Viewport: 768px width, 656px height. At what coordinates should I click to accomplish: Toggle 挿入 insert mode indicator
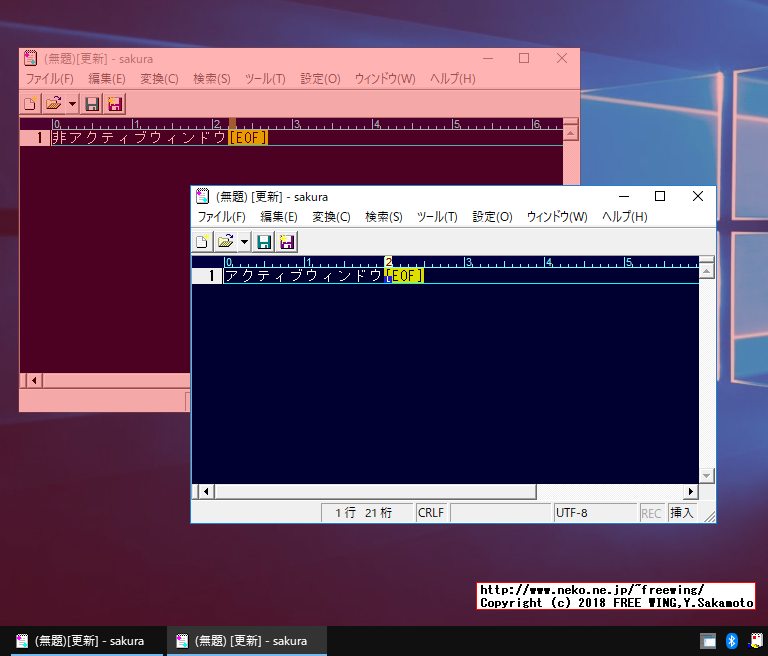[682, 512]
